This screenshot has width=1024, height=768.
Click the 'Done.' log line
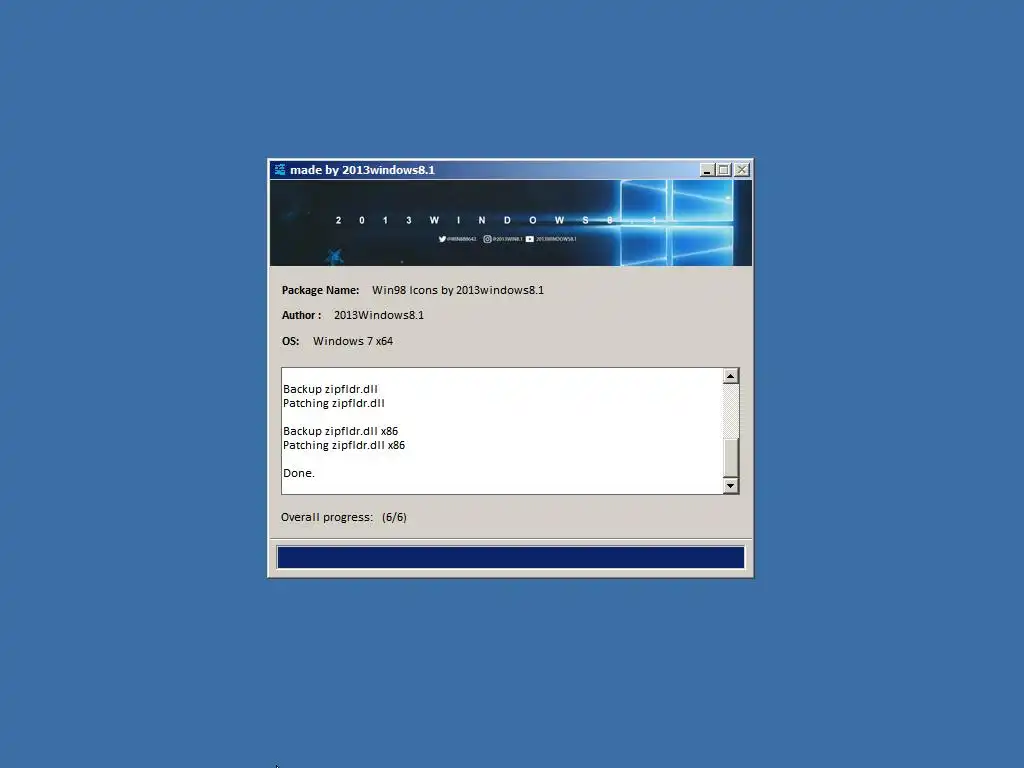click(x=299, y=473)
